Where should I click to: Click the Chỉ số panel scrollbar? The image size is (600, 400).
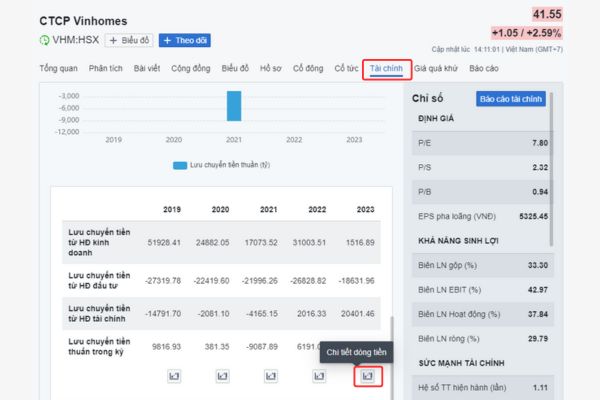(x=551, y=168)
